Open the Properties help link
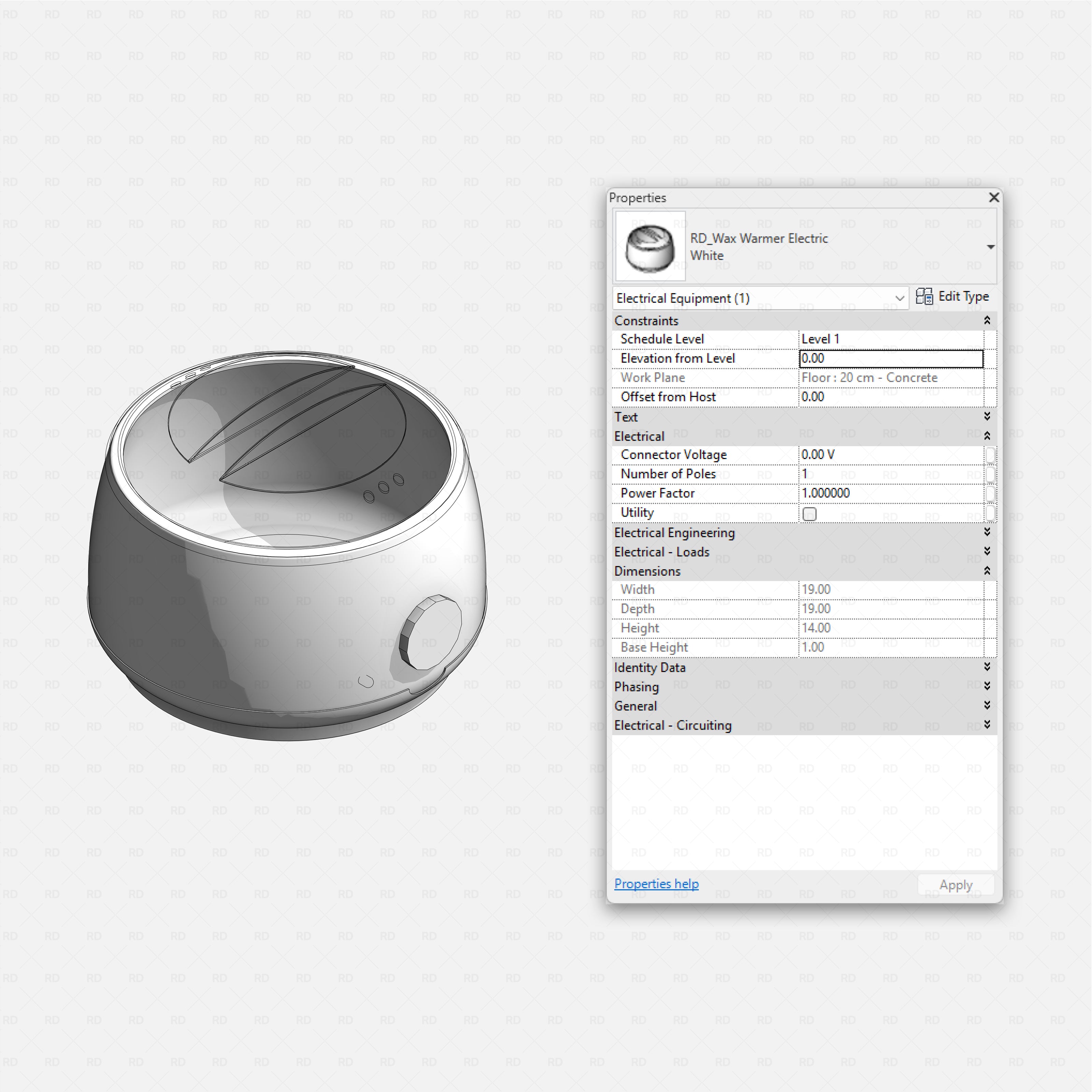This screenshot has height=1092, width=1092. (656, 883)
